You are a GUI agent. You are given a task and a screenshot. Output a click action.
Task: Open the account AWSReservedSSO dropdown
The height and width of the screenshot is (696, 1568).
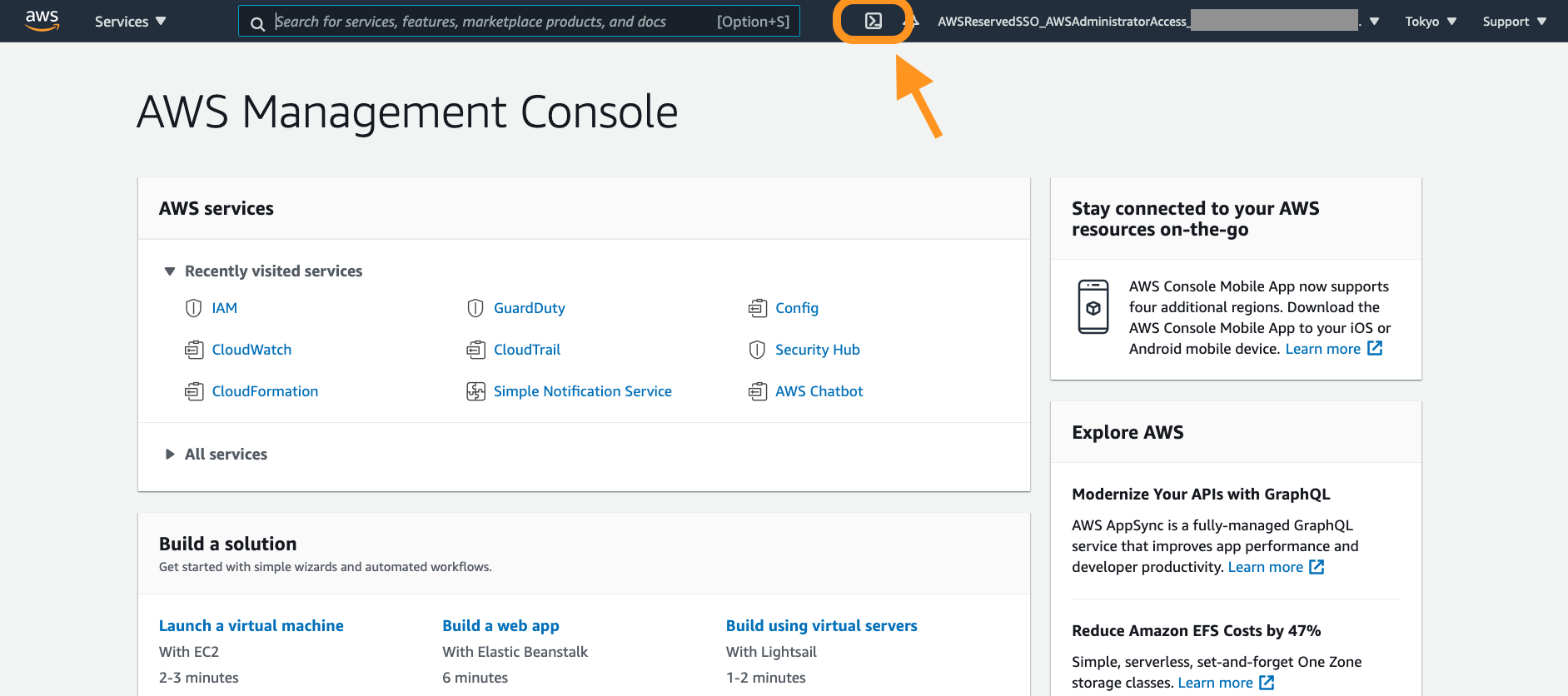coord(1158,21)
